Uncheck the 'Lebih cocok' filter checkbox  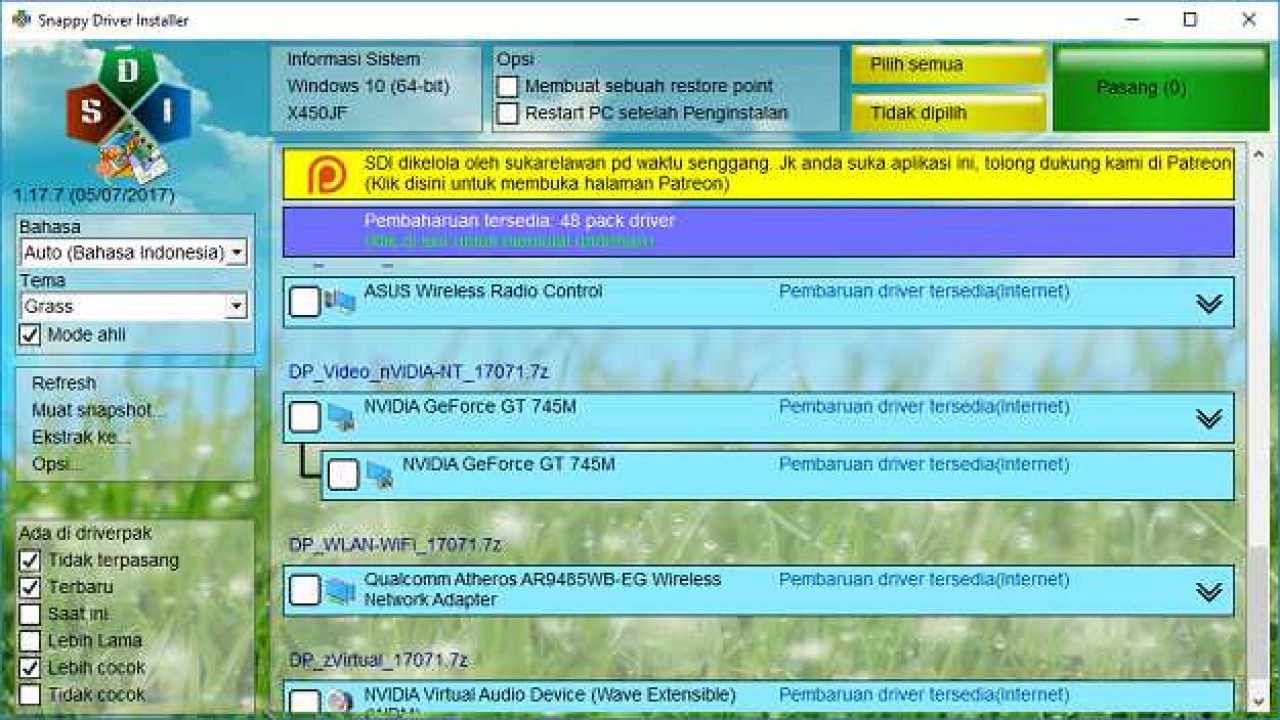(x=30, y=667)
